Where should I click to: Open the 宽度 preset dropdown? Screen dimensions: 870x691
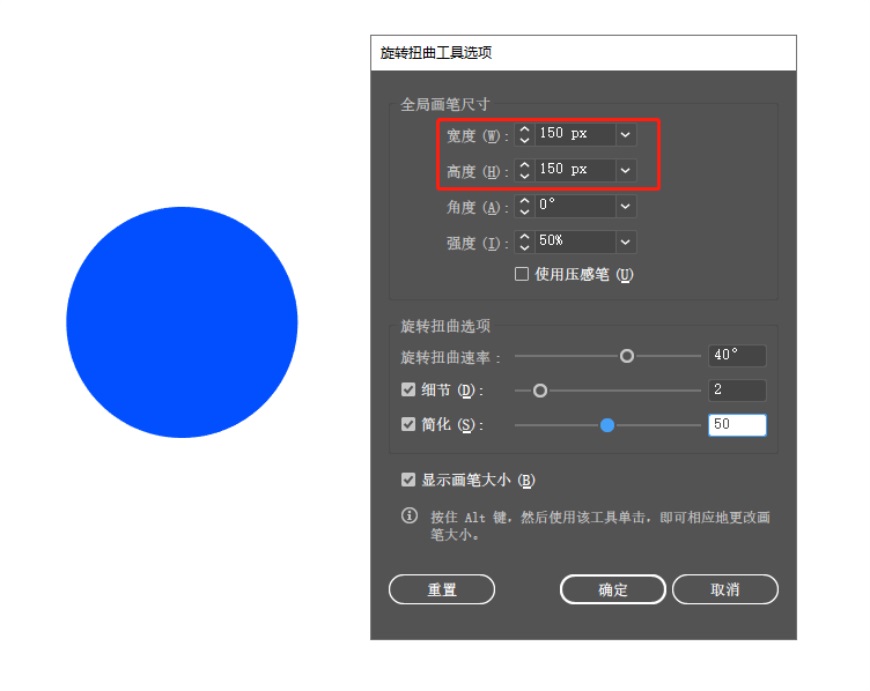tap(626, 135)
